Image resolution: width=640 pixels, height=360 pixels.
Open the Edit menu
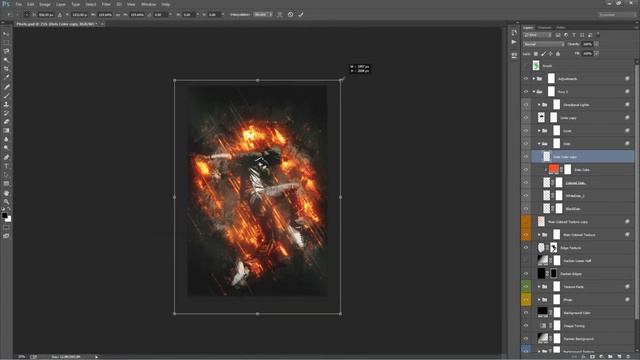(31, 4)
